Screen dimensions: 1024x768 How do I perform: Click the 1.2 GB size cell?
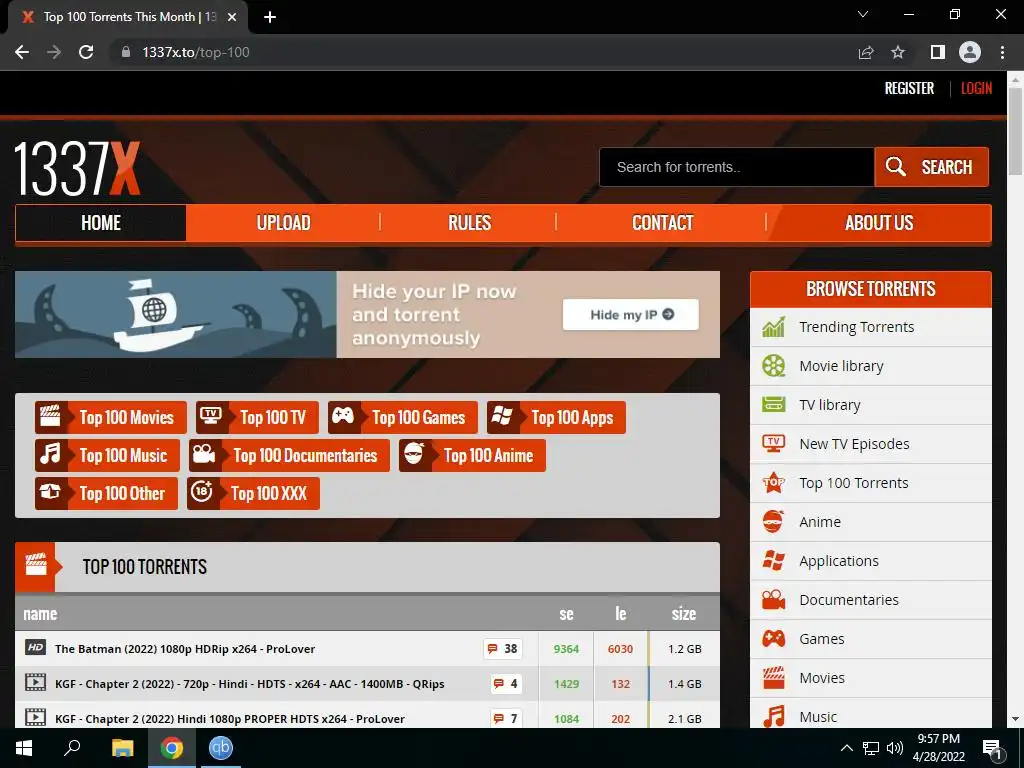click(684, 648)
